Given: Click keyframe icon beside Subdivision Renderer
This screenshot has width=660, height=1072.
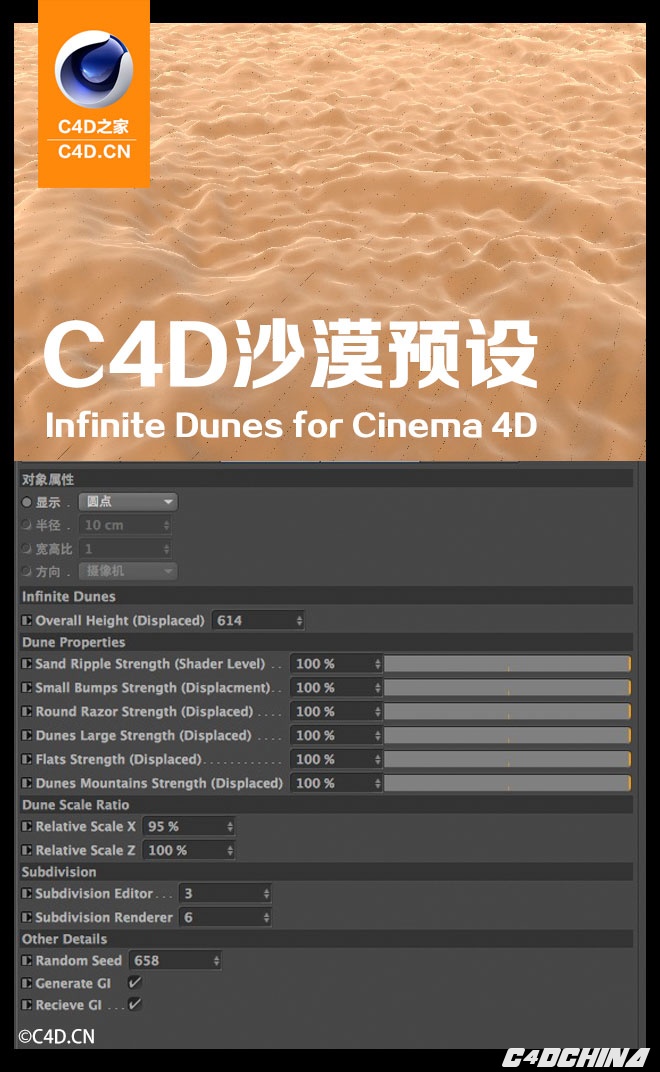Looking at the screenshot, I should coord(27,917).
